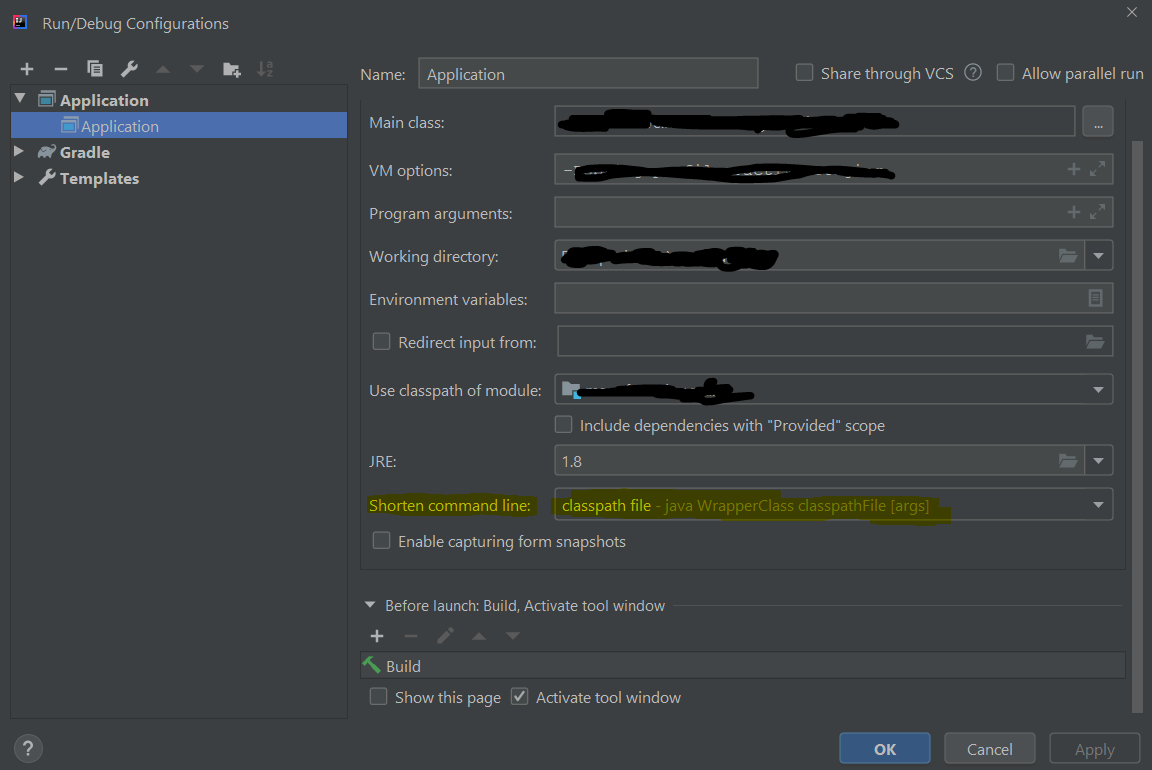Create a new configuration folder
This screenshot has width=1152, height=770.
[231, 69]
